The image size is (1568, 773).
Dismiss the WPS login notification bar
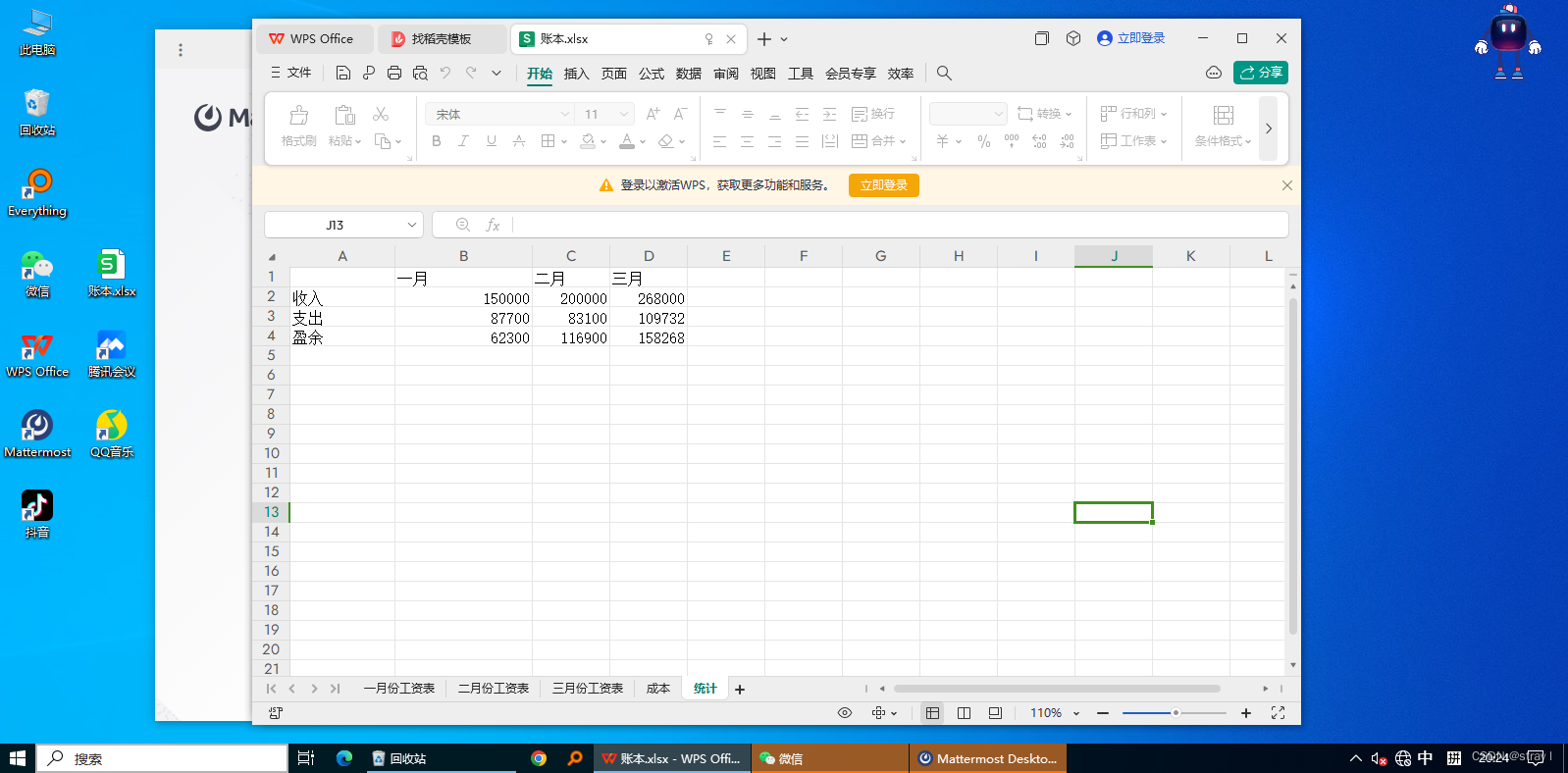click(x=1287, y=185)
